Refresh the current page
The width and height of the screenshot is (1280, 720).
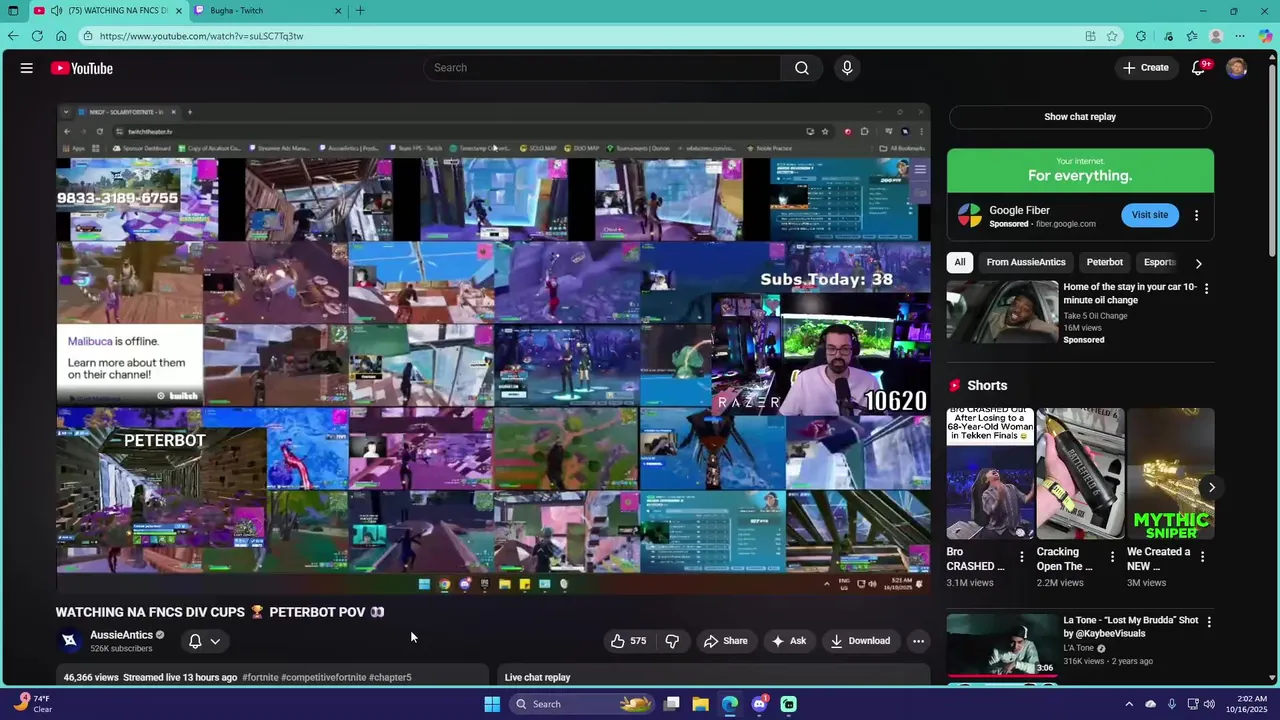point(37,36)
